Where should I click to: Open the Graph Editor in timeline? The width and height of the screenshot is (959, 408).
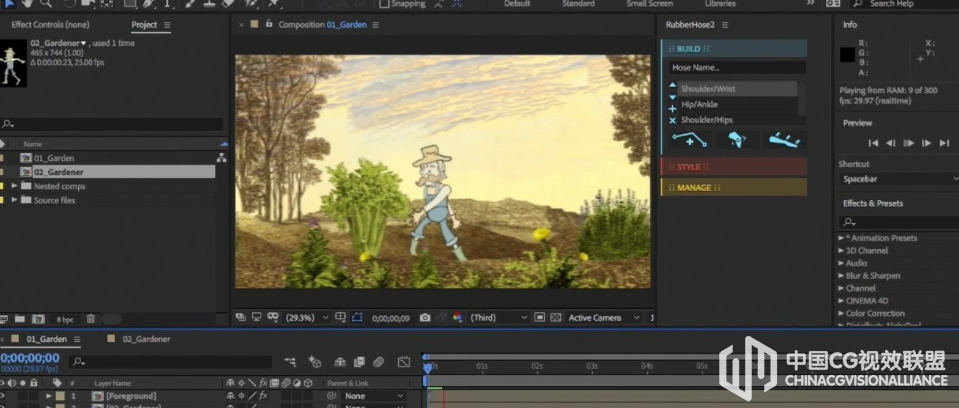point(404,362)
